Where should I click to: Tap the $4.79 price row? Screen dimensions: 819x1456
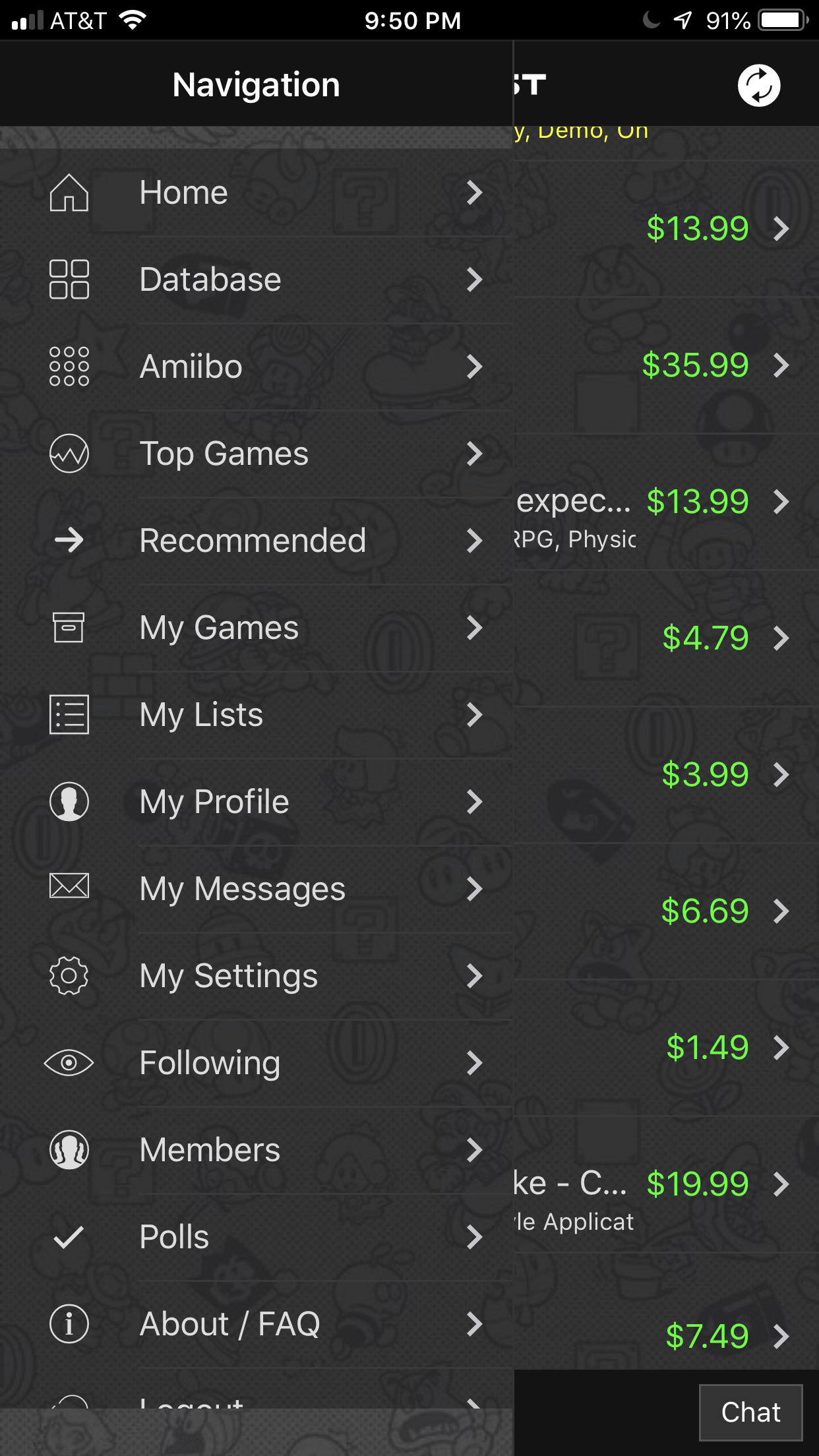tap(705, 638)
